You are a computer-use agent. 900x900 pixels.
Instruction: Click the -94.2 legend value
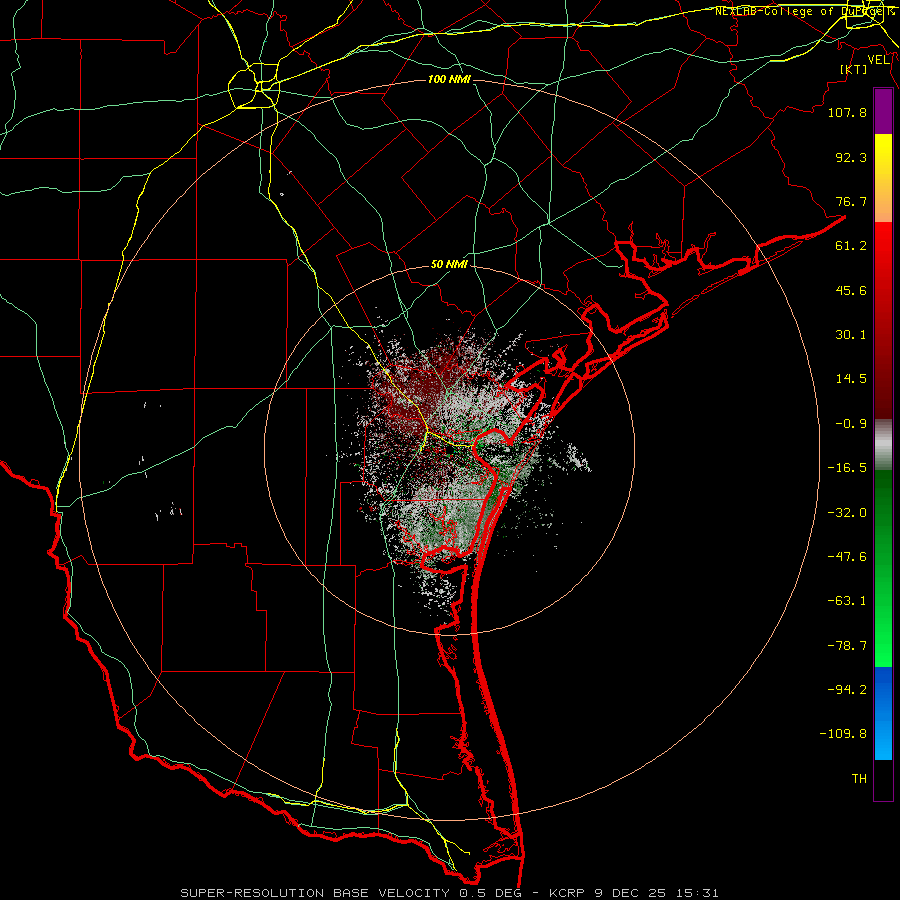point(847,689)
